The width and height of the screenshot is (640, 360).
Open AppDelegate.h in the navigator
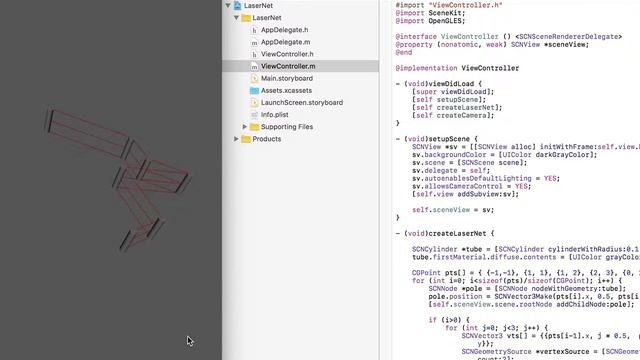click(284, 30)
